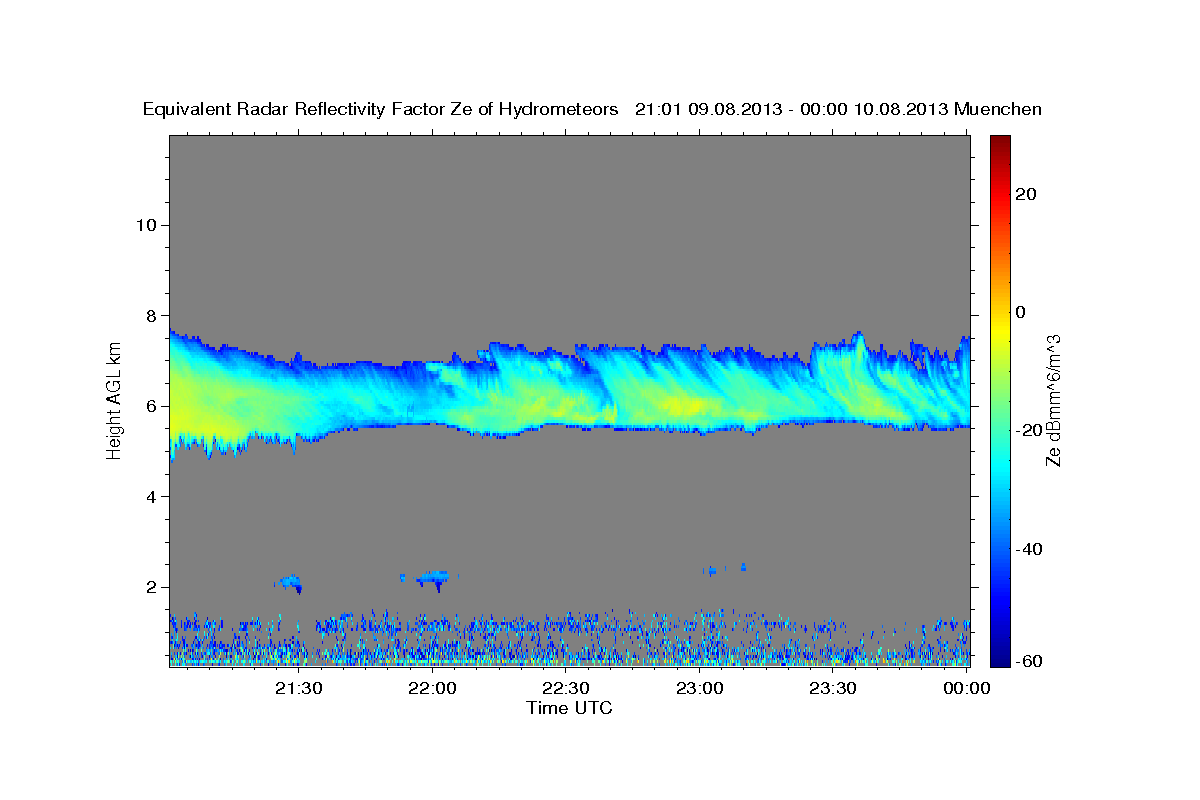Click the 00:00 time tick label
The image size is (1200, 800).
click(966, 688)
